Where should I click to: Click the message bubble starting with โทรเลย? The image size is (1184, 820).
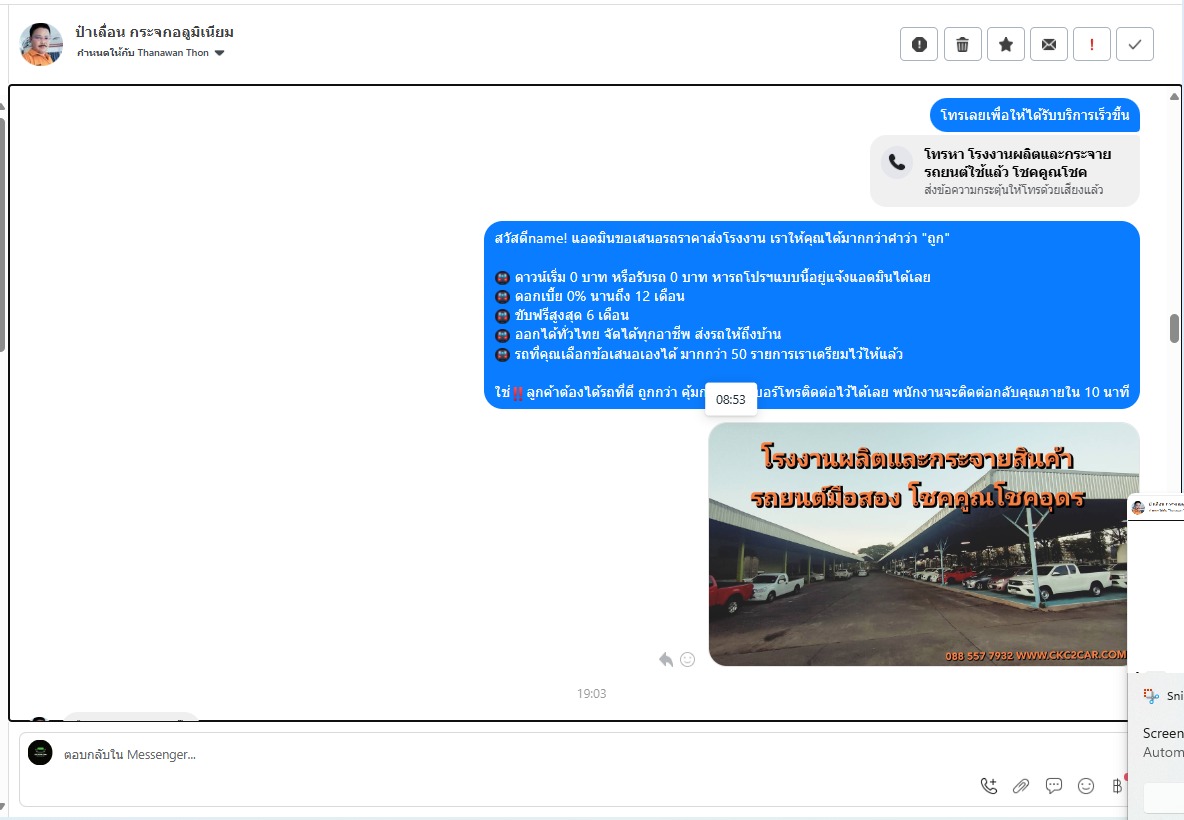[x=1034, y=115]
